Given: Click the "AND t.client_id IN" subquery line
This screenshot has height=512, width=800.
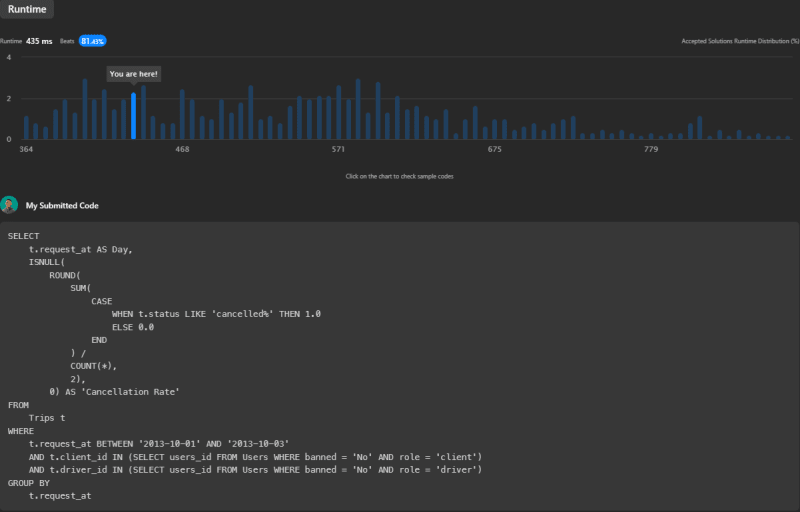Looking at the screenshot, I should click(x=255, y=457).
